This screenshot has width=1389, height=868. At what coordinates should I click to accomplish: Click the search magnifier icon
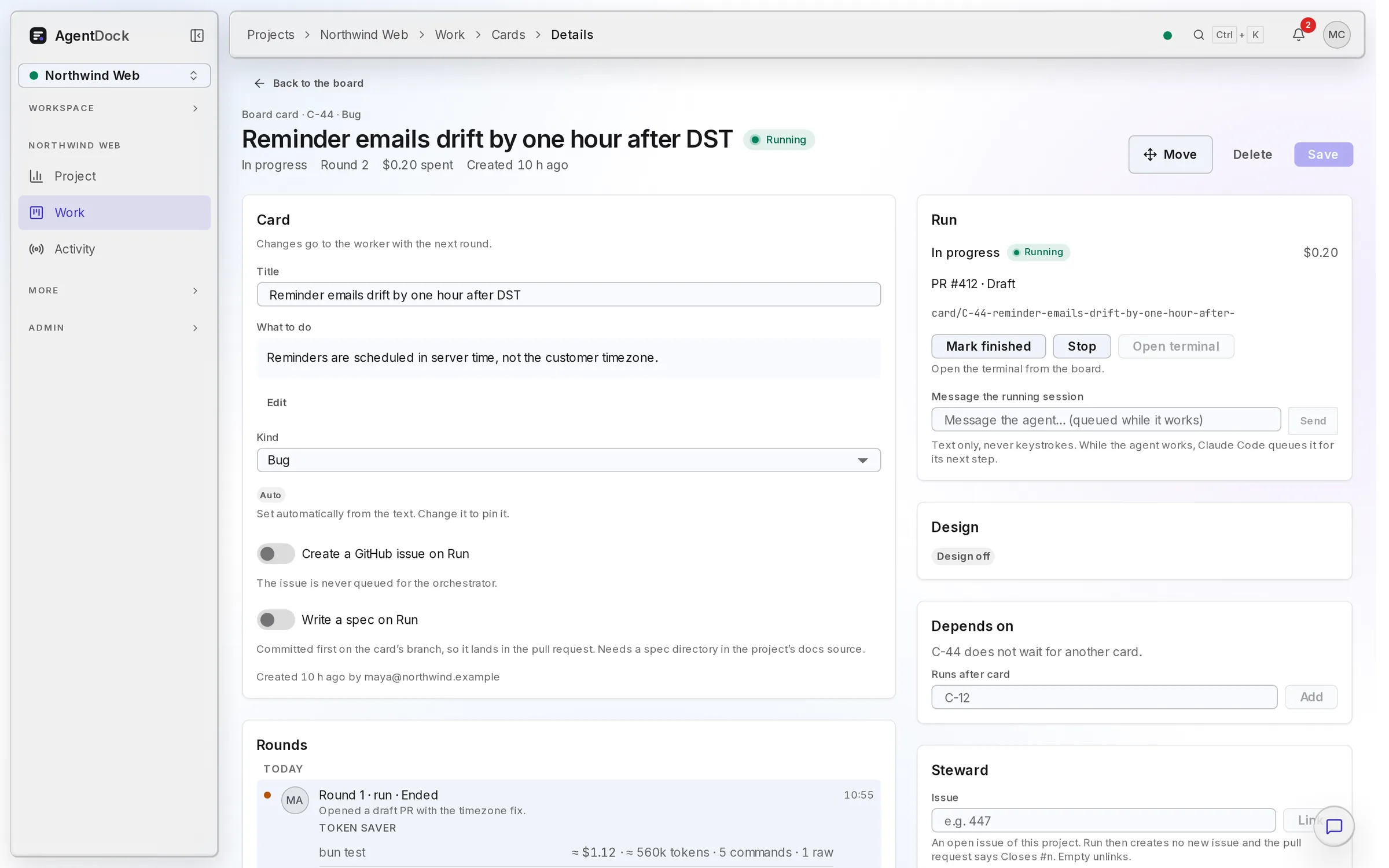[x=1199, y=35]
